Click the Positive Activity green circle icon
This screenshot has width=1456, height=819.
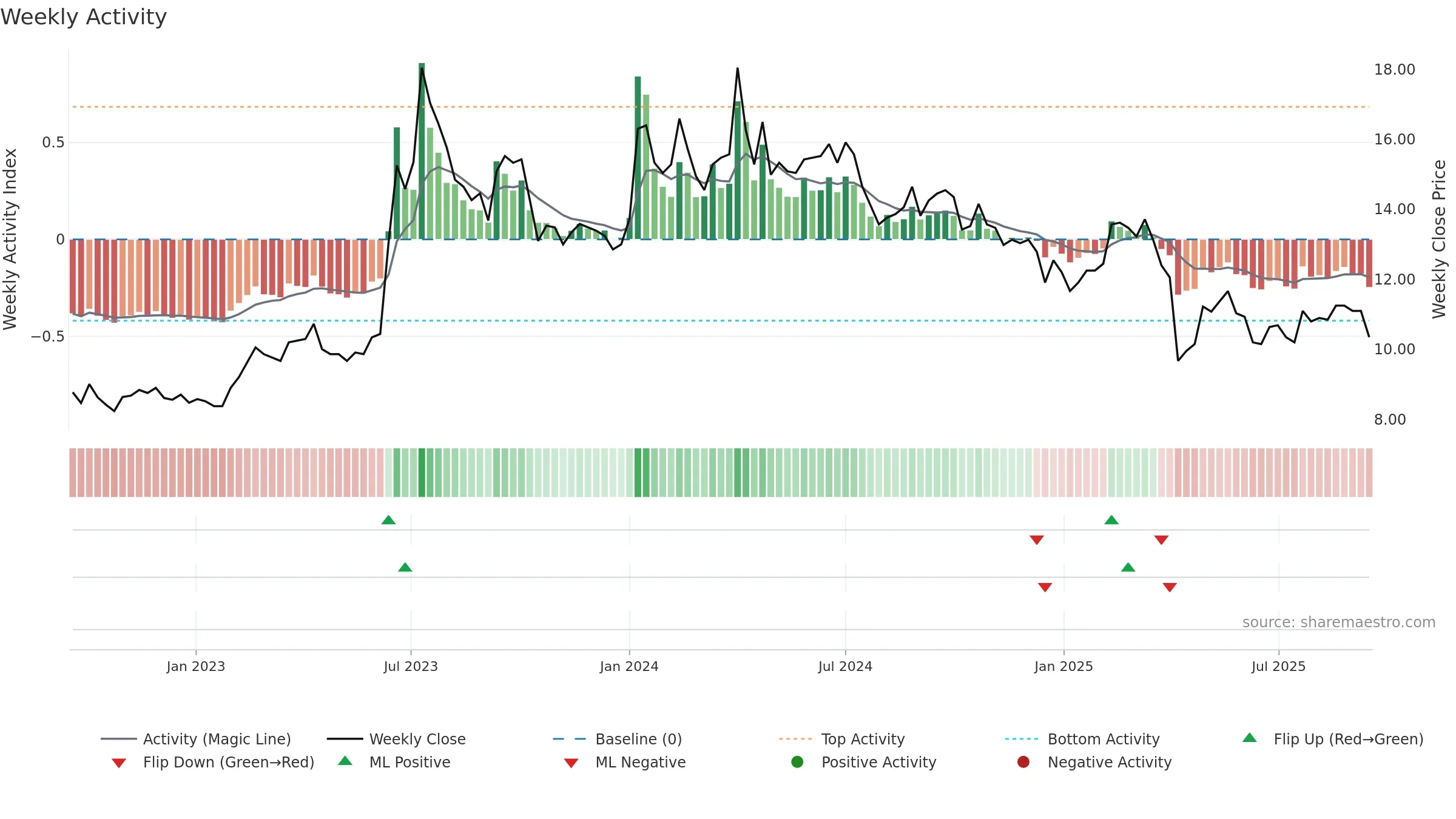point(797,761)
